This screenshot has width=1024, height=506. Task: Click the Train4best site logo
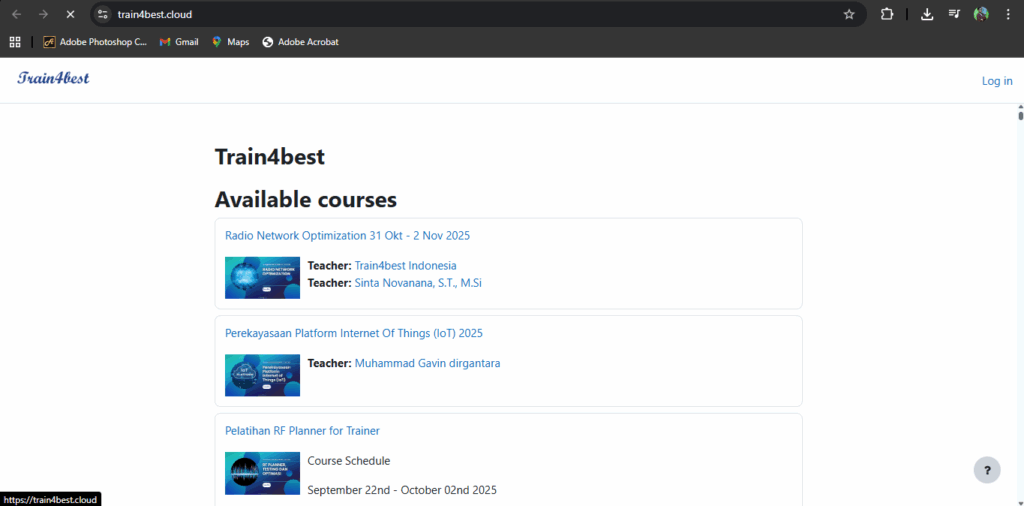(x=53, y=78)
